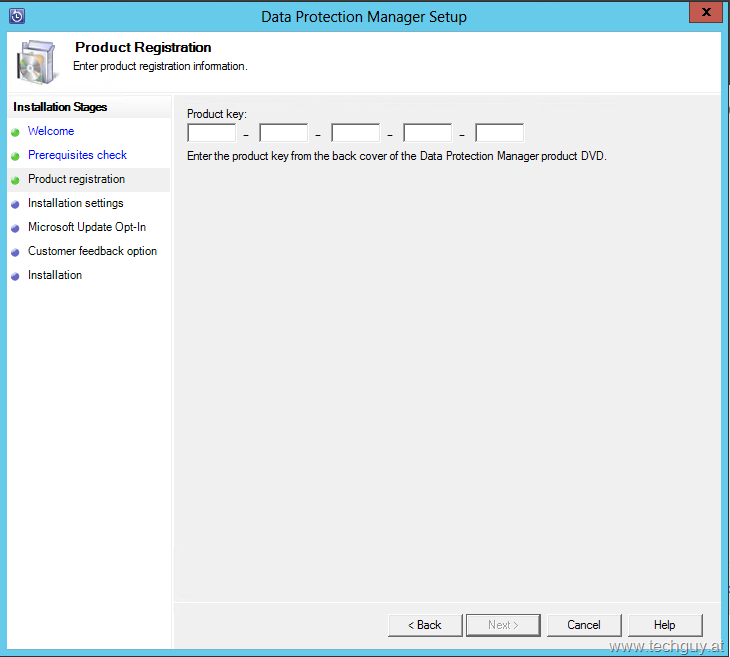The height and width of the screenshot is (657, 730).
Task: Click bullet next to Customer feedback option
Action: (16, 252)
